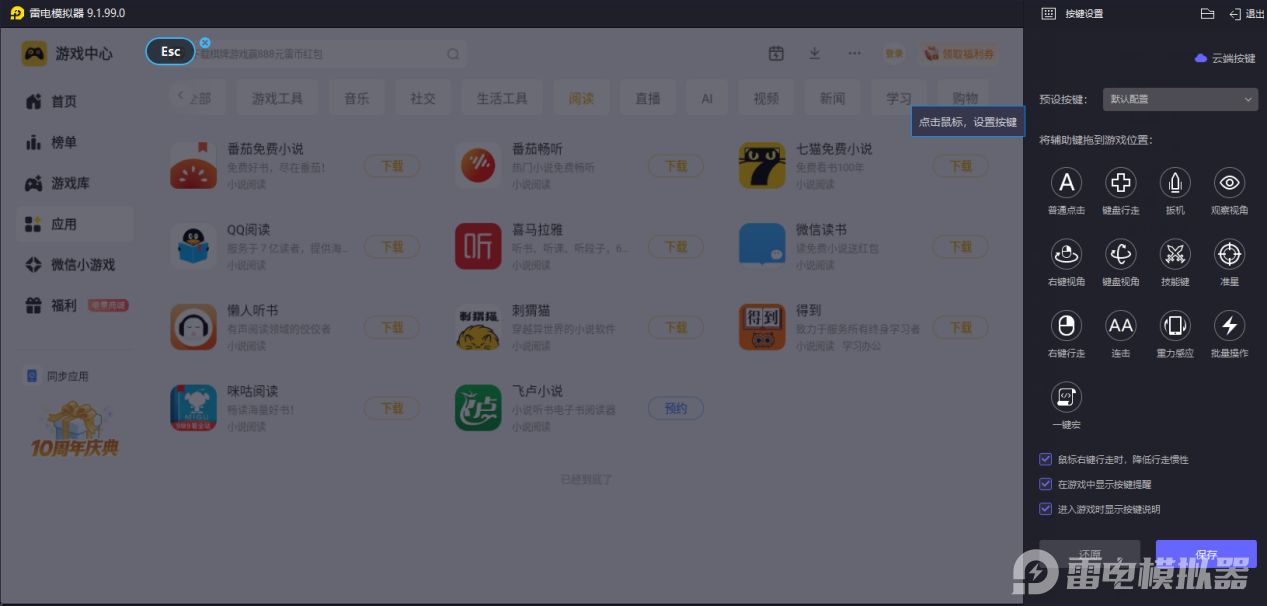Viewport: 1267px width, 606px height.
Task: Open the calendar check-in icon
Action: (776, 54)
